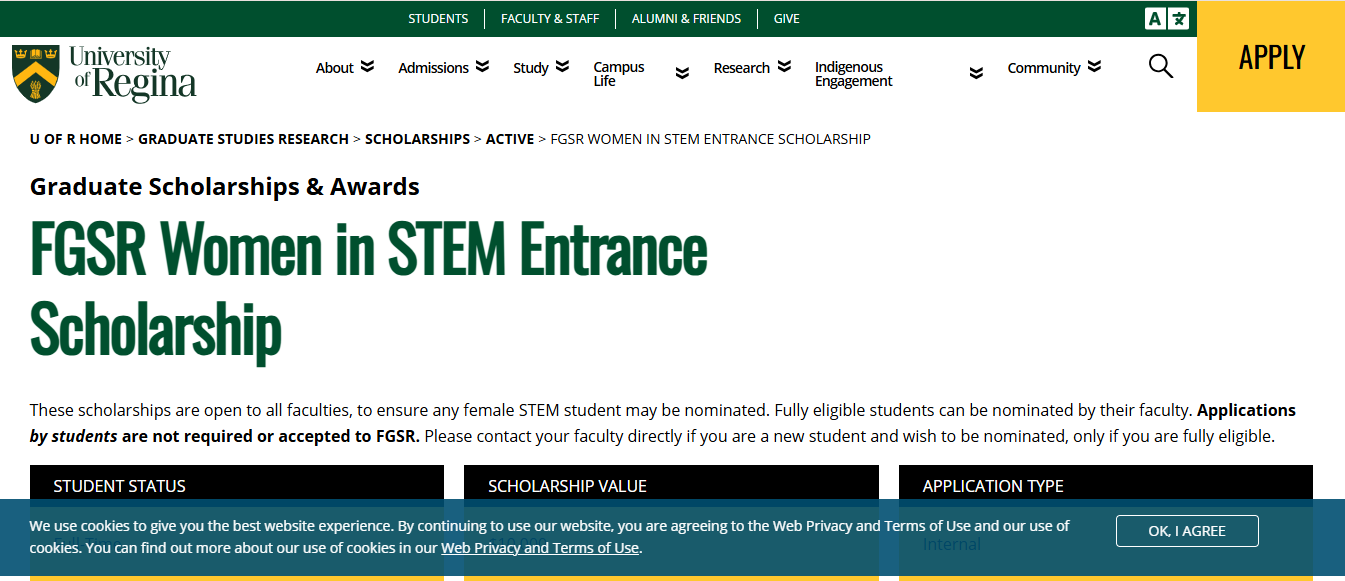Open Web Privacy and Terms of Use link
This screenshot has height=581, width=1345.
click(540, 548)
